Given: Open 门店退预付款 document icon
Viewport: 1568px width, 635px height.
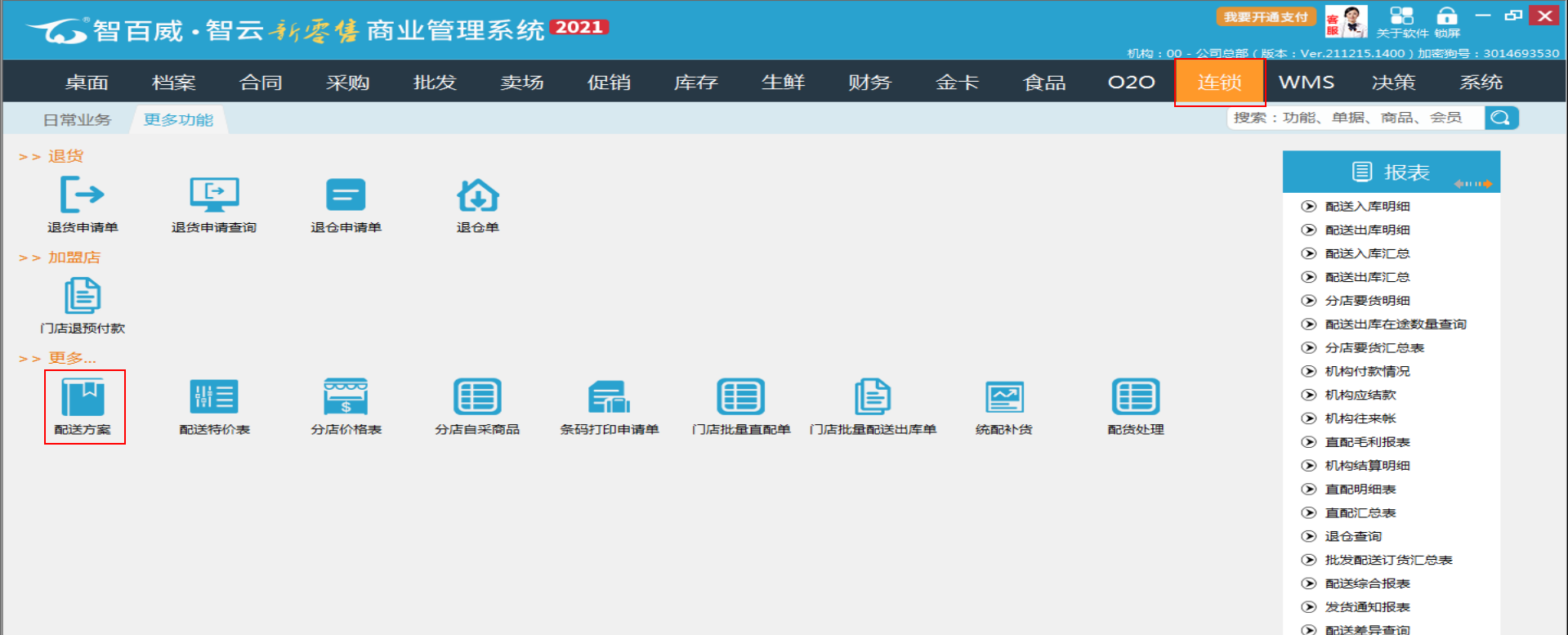Looking at the screenshot, I should click(x=83, y=297).
